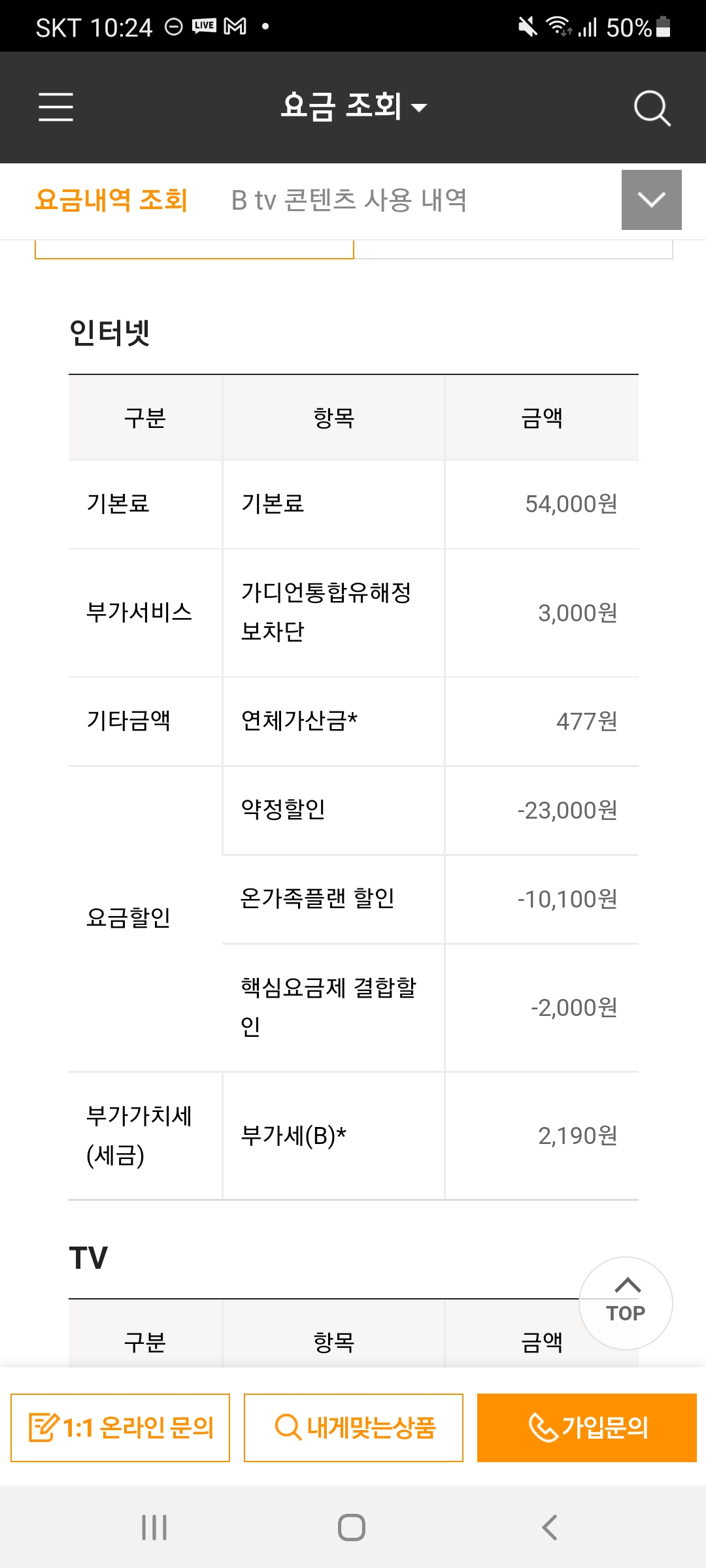Image resolution: width=706 pixels, height=1568 pixels.
Task: Expand the 요금 조회 title dropdown
Action: [x=354, y=106]
